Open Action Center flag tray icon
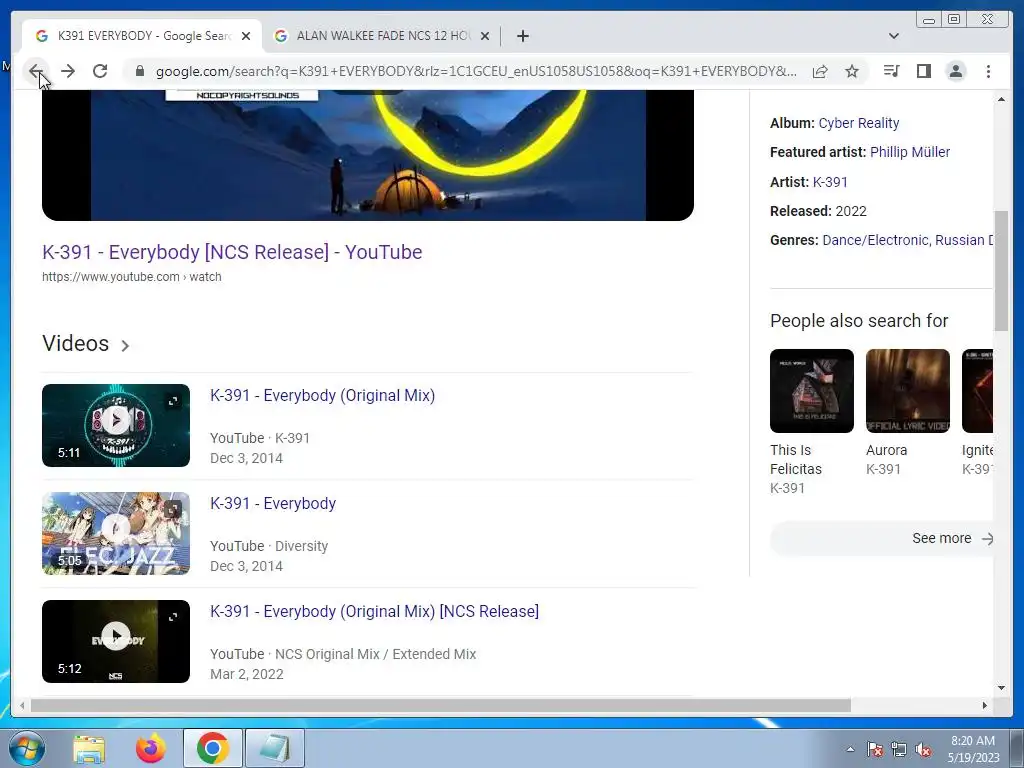 (x=875, y=749)
